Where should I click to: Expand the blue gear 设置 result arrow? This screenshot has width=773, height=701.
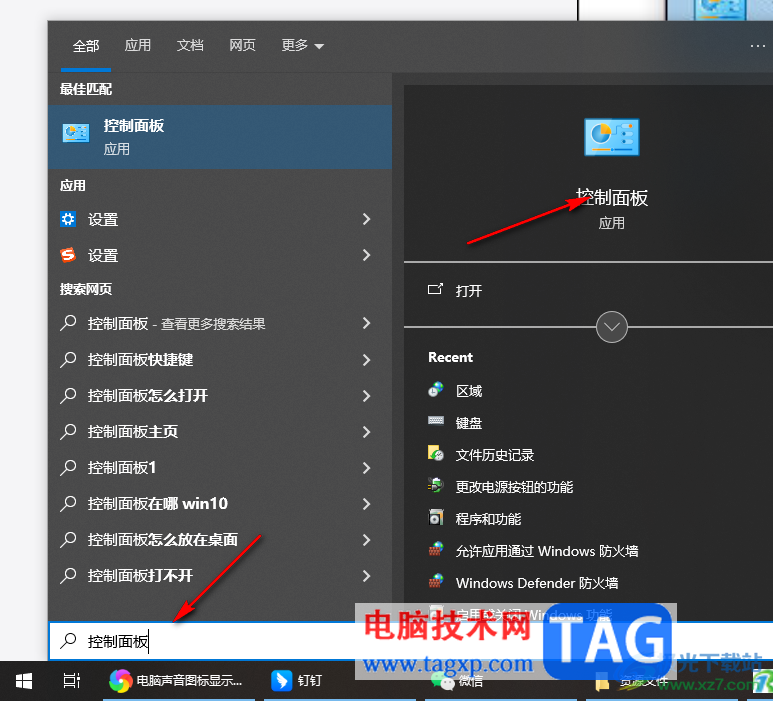(x=366, y=219)
